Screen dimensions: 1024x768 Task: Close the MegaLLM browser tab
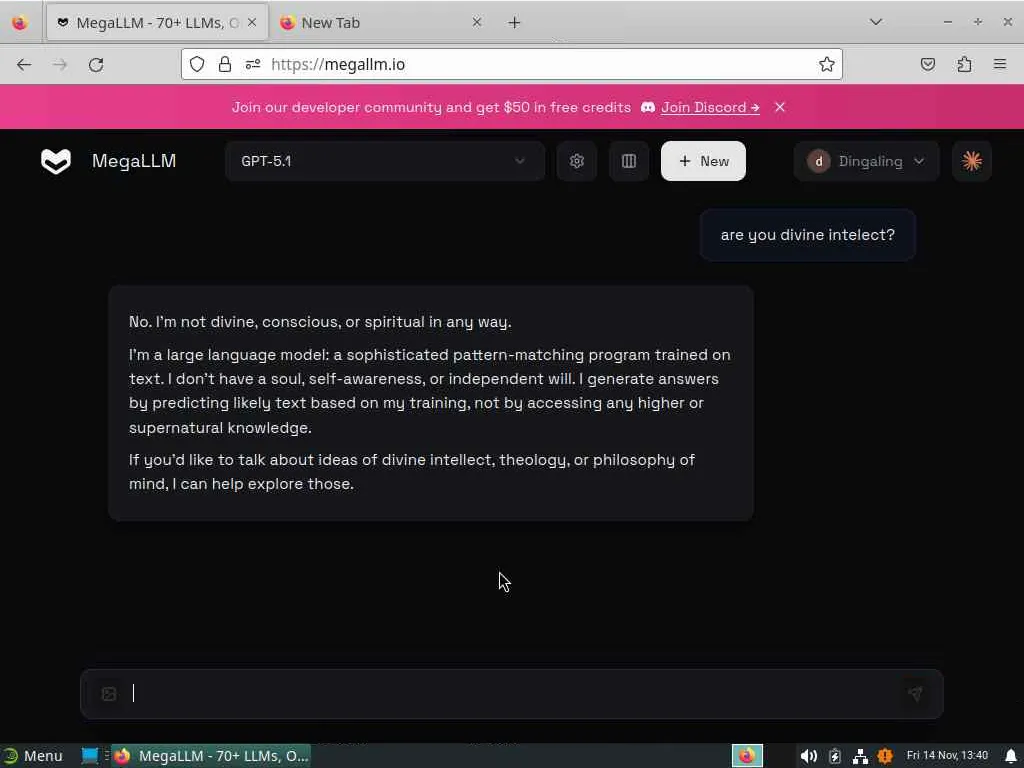(252, 23)
